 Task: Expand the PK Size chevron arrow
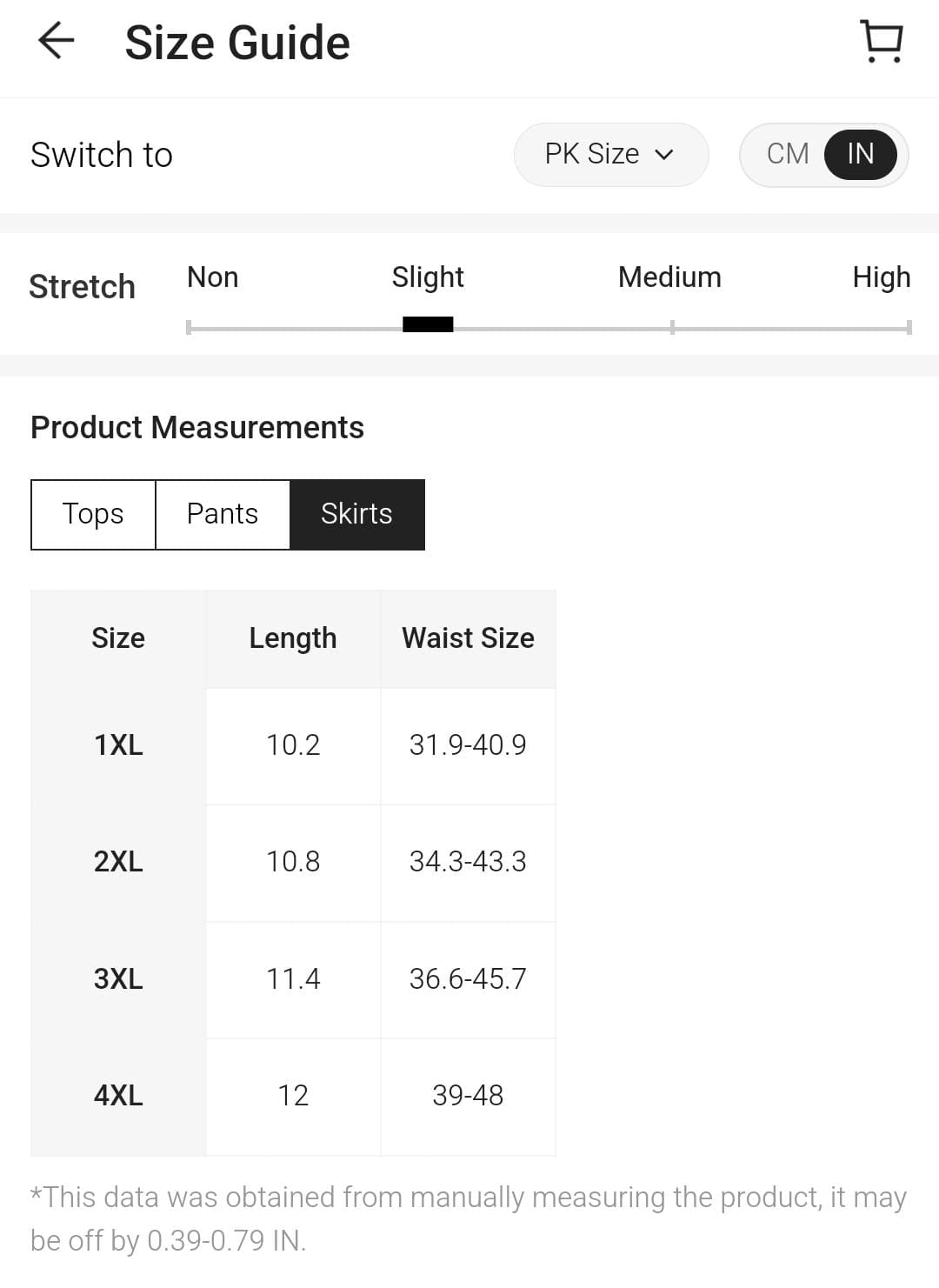click(x=664, y=155)
